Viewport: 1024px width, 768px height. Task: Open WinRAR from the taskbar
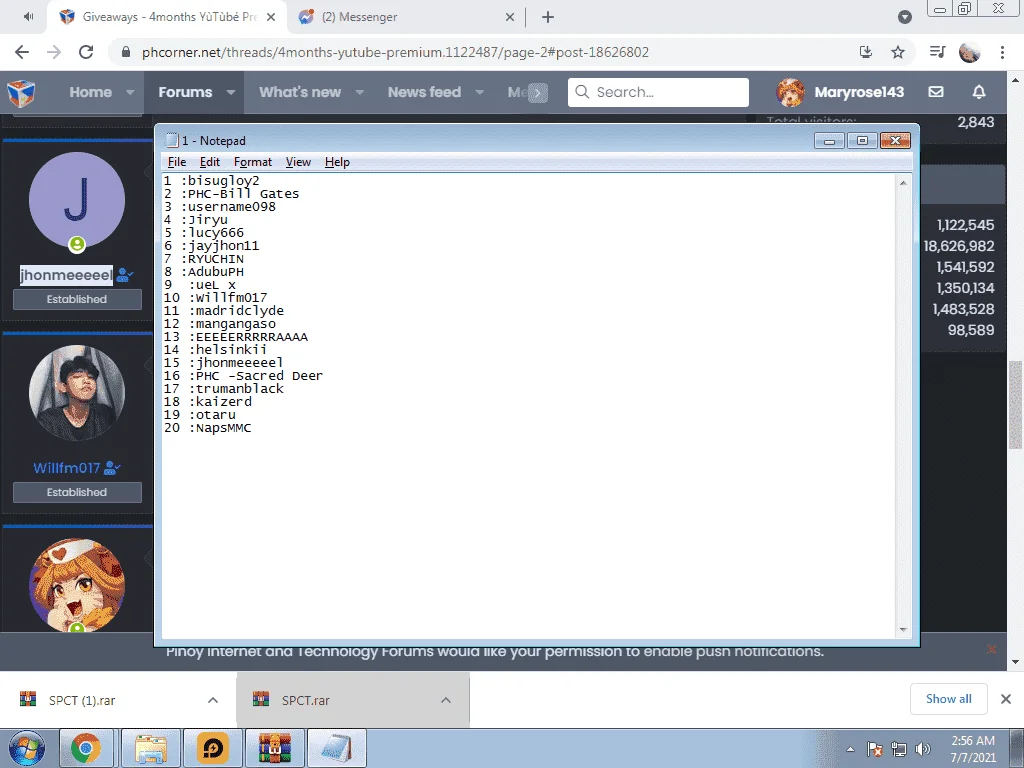[x=274, y=748]
